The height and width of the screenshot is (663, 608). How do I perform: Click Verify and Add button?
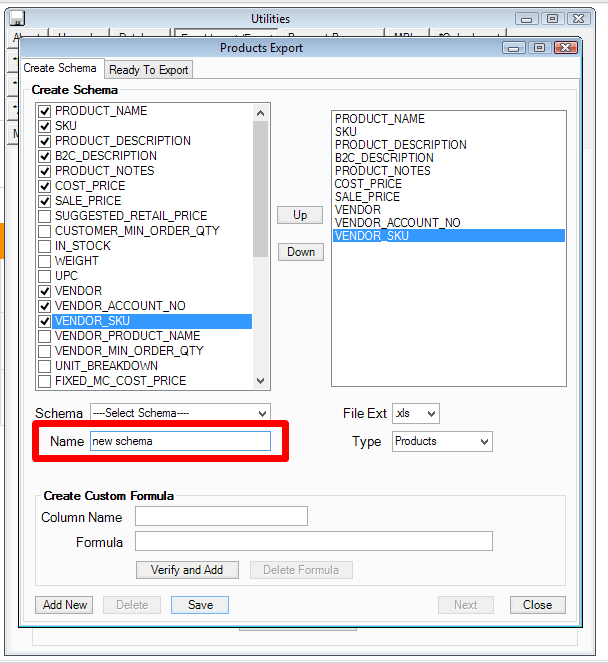point(187,570)
